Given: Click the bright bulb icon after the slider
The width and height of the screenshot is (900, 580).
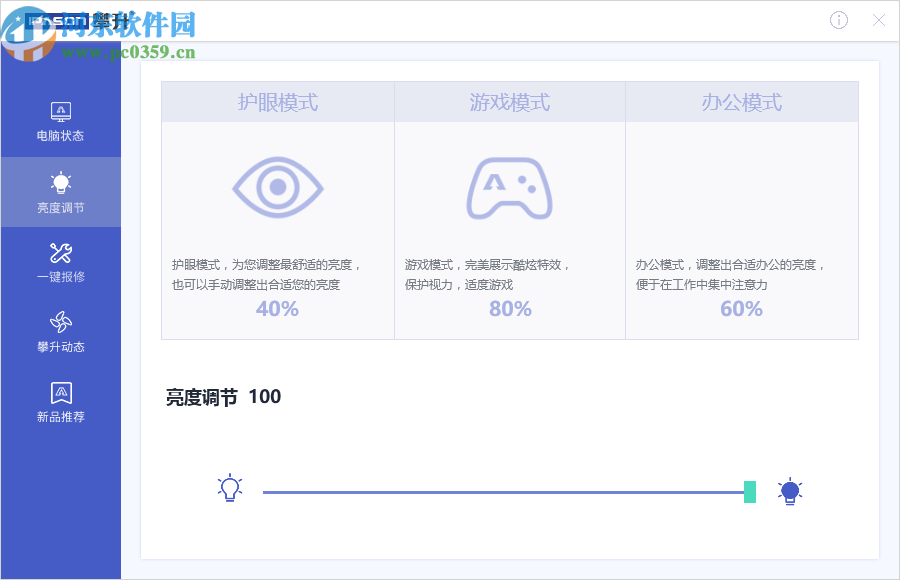Looking at the screenshot, I should pyautogui.click(x=791, y=491).
